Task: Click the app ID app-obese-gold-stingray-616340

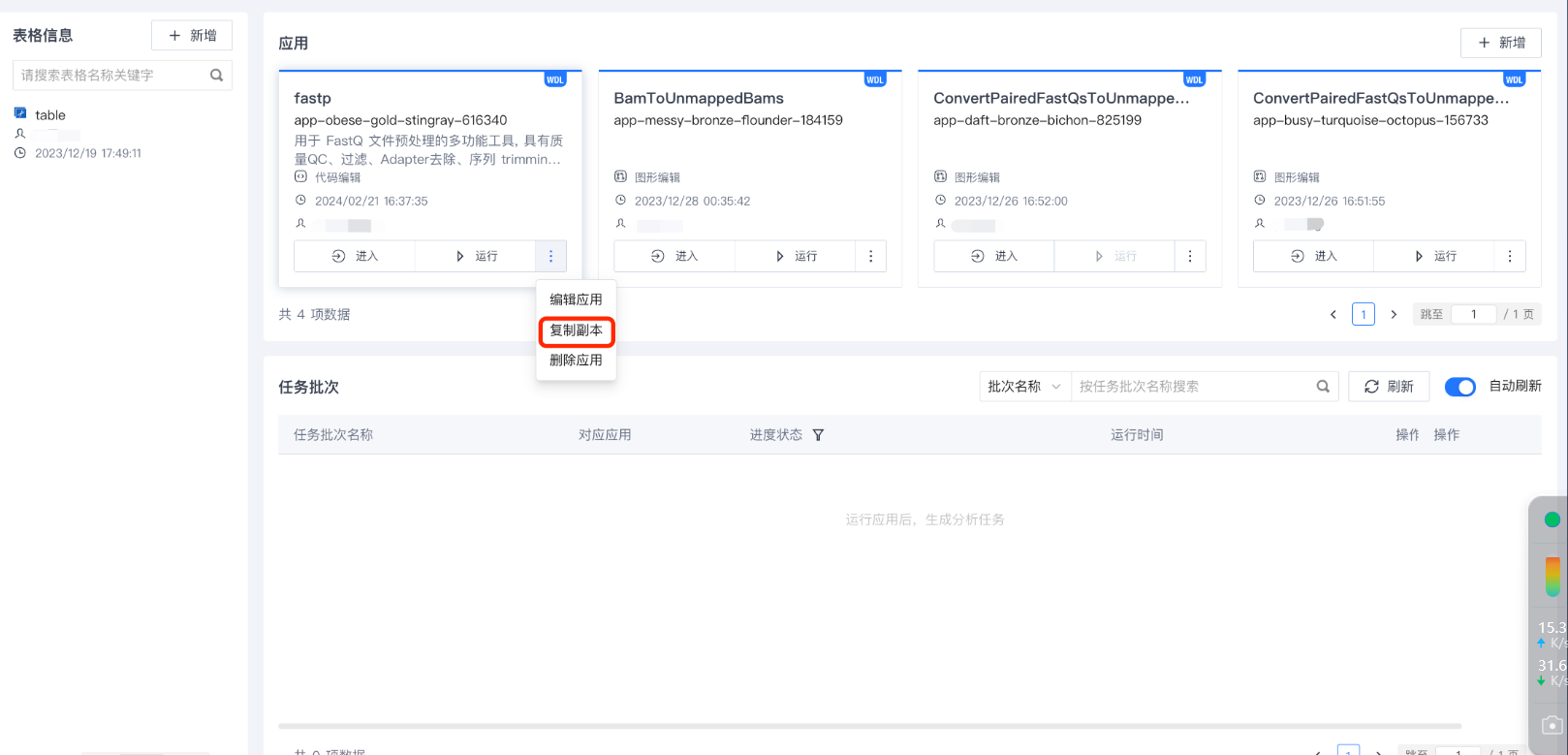Action: 401,120
